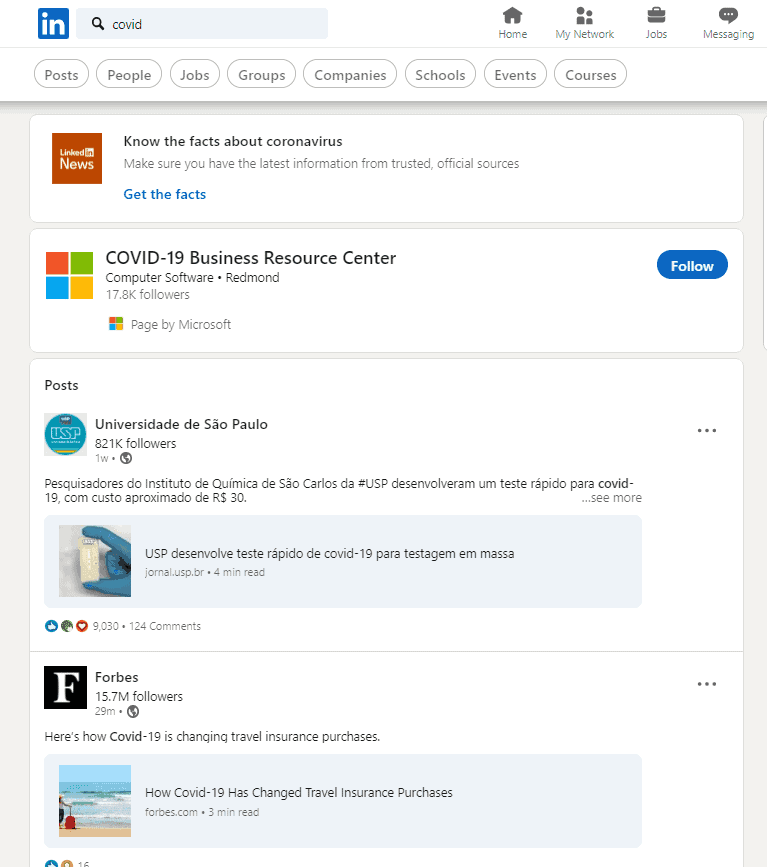Screen dimensions: 767x867
Task: Filter results by Schools
Action: coord(440,74)
